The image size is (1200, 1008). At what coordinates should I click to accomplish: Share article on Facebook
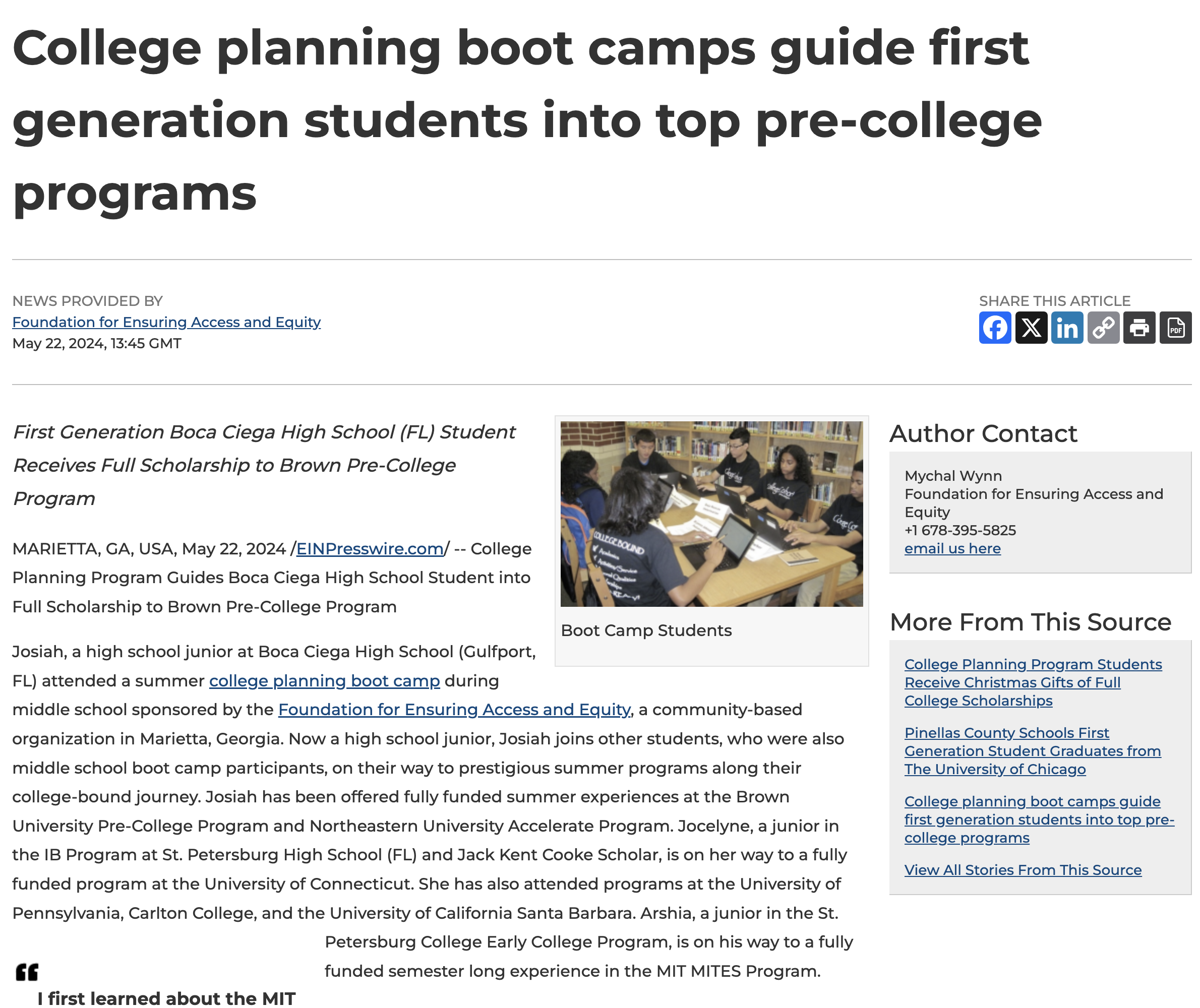coord(994,328)
